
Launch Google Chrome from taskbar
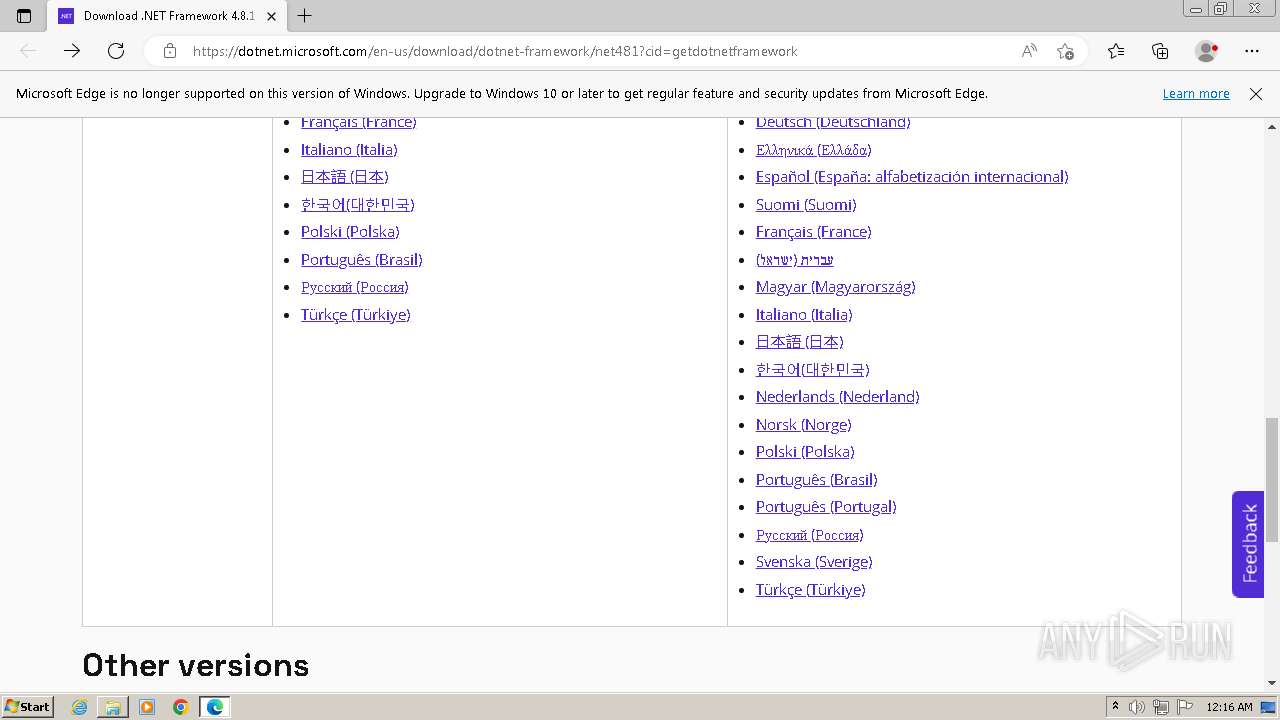click(x=181, y=707)
